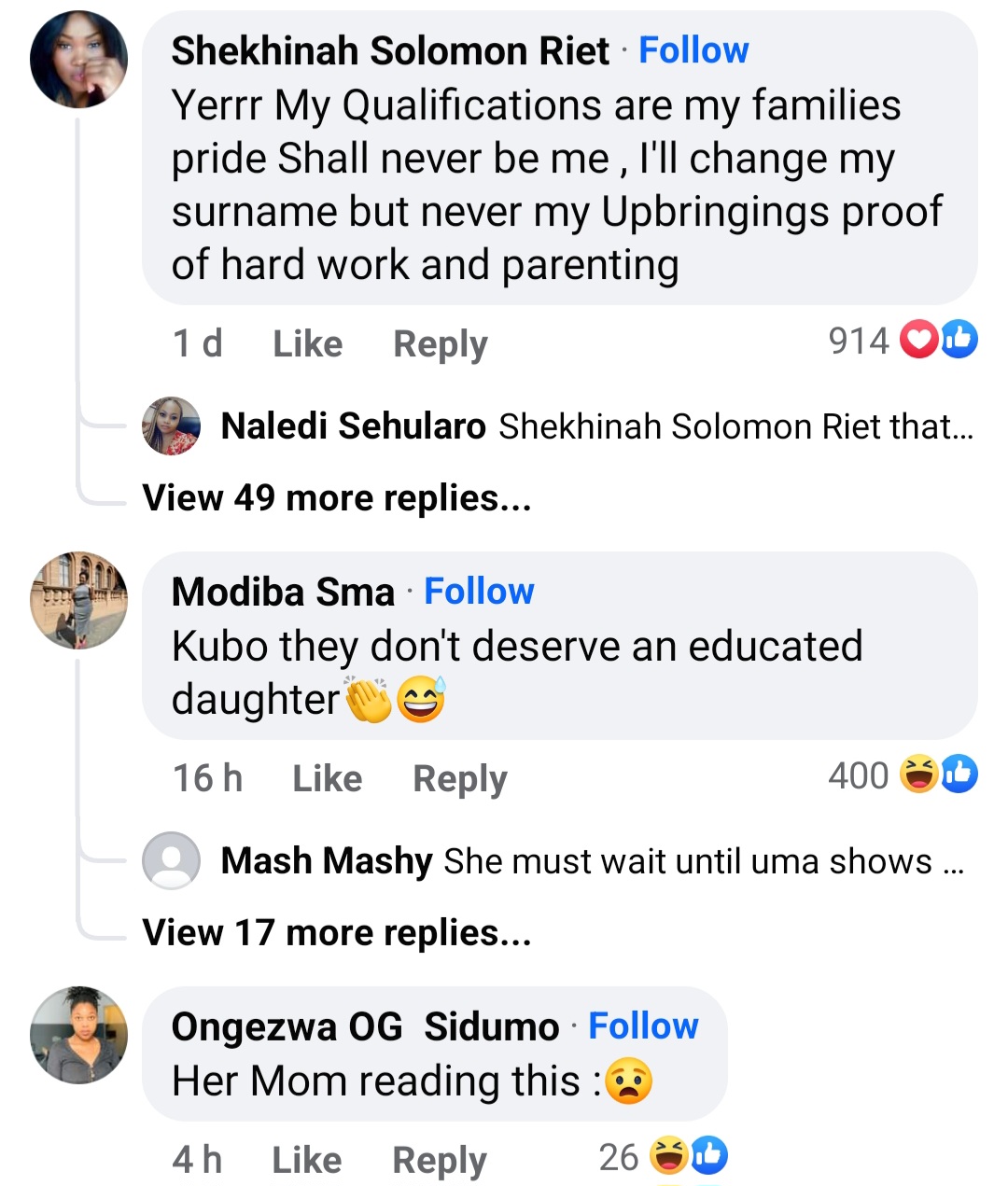Click the thumbs-up reaction beside the 914 count
1008x1186 pixels.
point(959,340)
